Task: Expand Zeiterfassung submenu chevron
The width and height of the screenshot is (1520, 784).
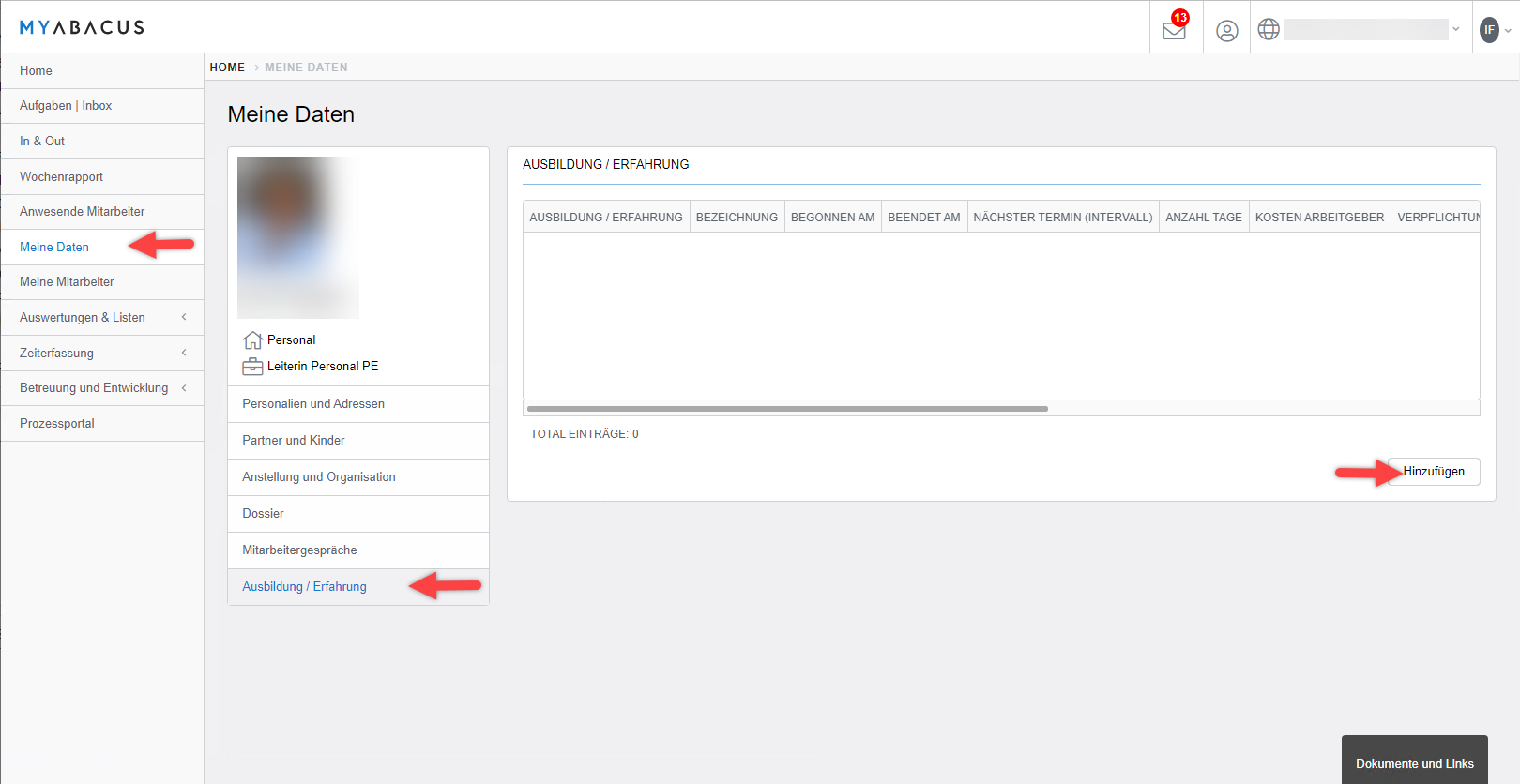Action: coord(184,353)
